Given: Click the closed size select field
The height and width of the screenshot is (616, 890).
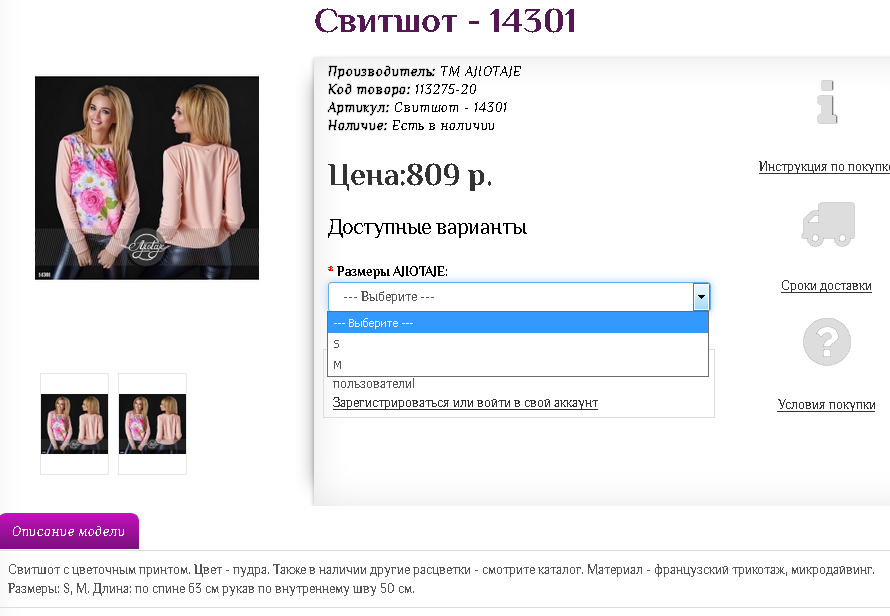Looking at the screenshot, I should click(x=510, y=297).
